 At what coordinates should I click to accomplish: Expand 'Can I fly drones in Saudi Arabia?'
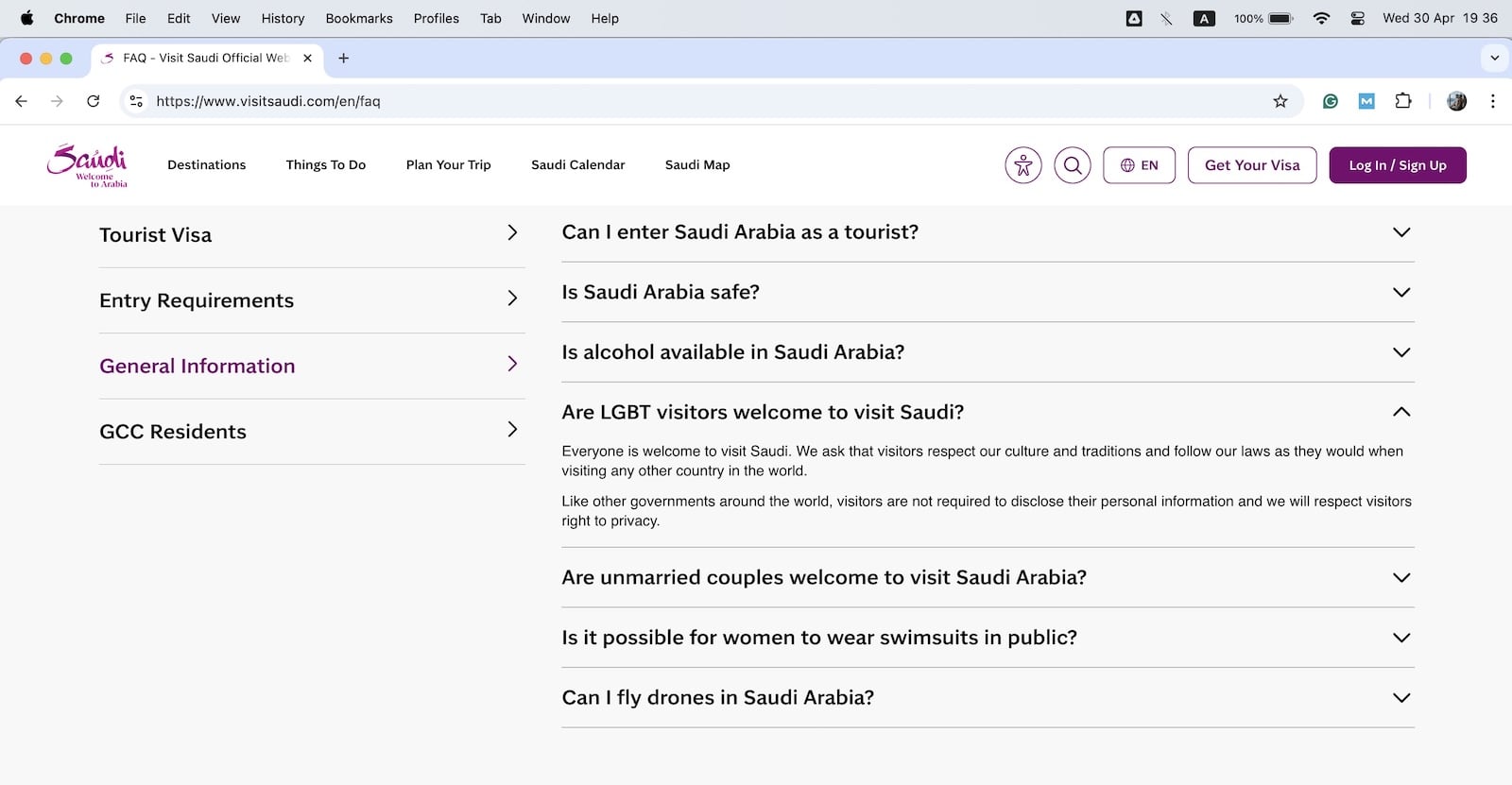click(988, 697)
